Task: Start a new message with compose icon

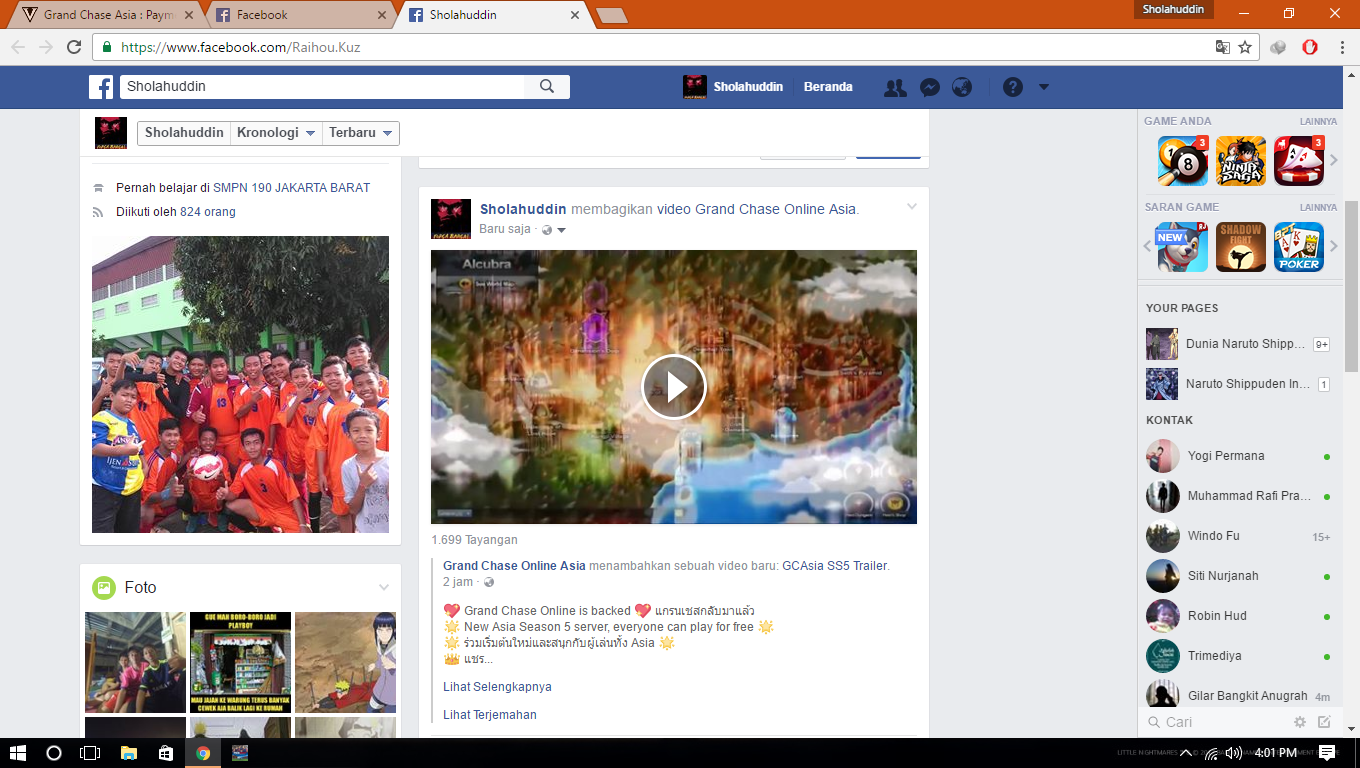Action: point(1324,722)
